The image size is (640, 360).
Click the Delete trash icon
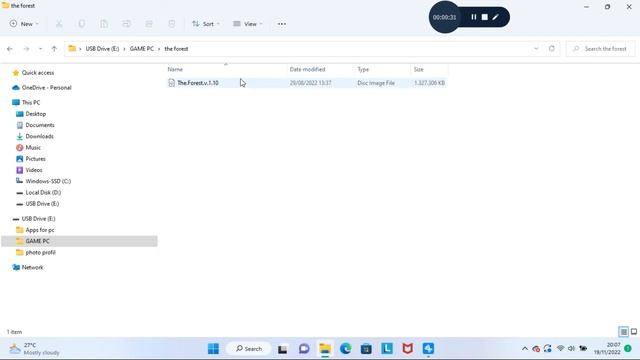point(171,24)
